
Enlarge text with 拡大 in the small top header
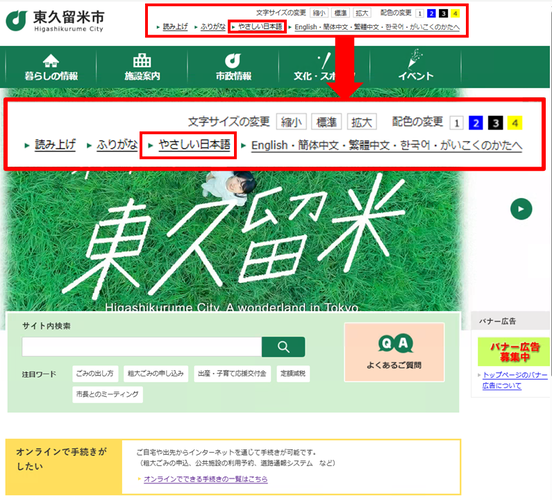pyautogui.click(x=362, y=13)
